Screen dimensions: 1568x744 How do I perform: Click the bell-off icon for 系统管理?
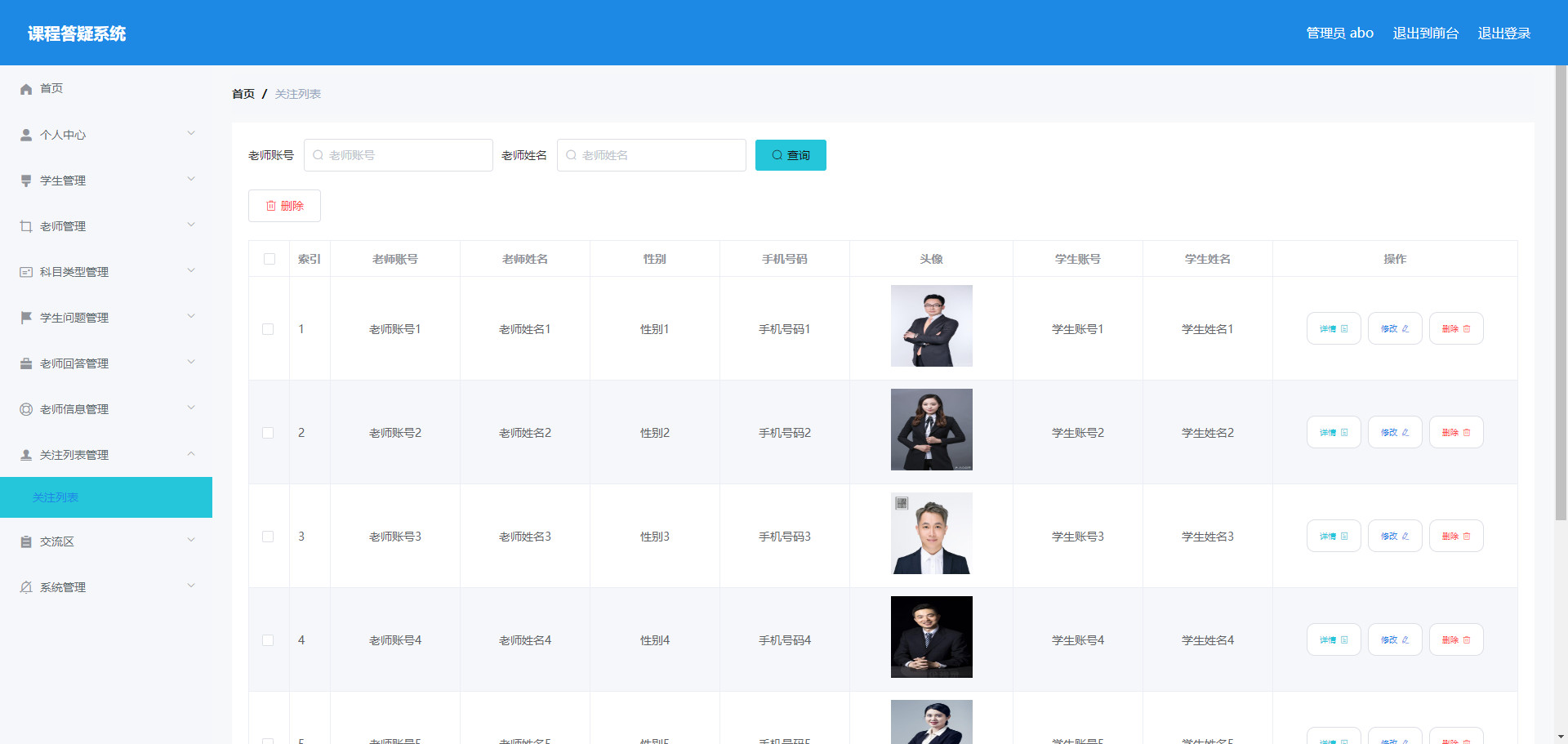click(x=26, y=587)
